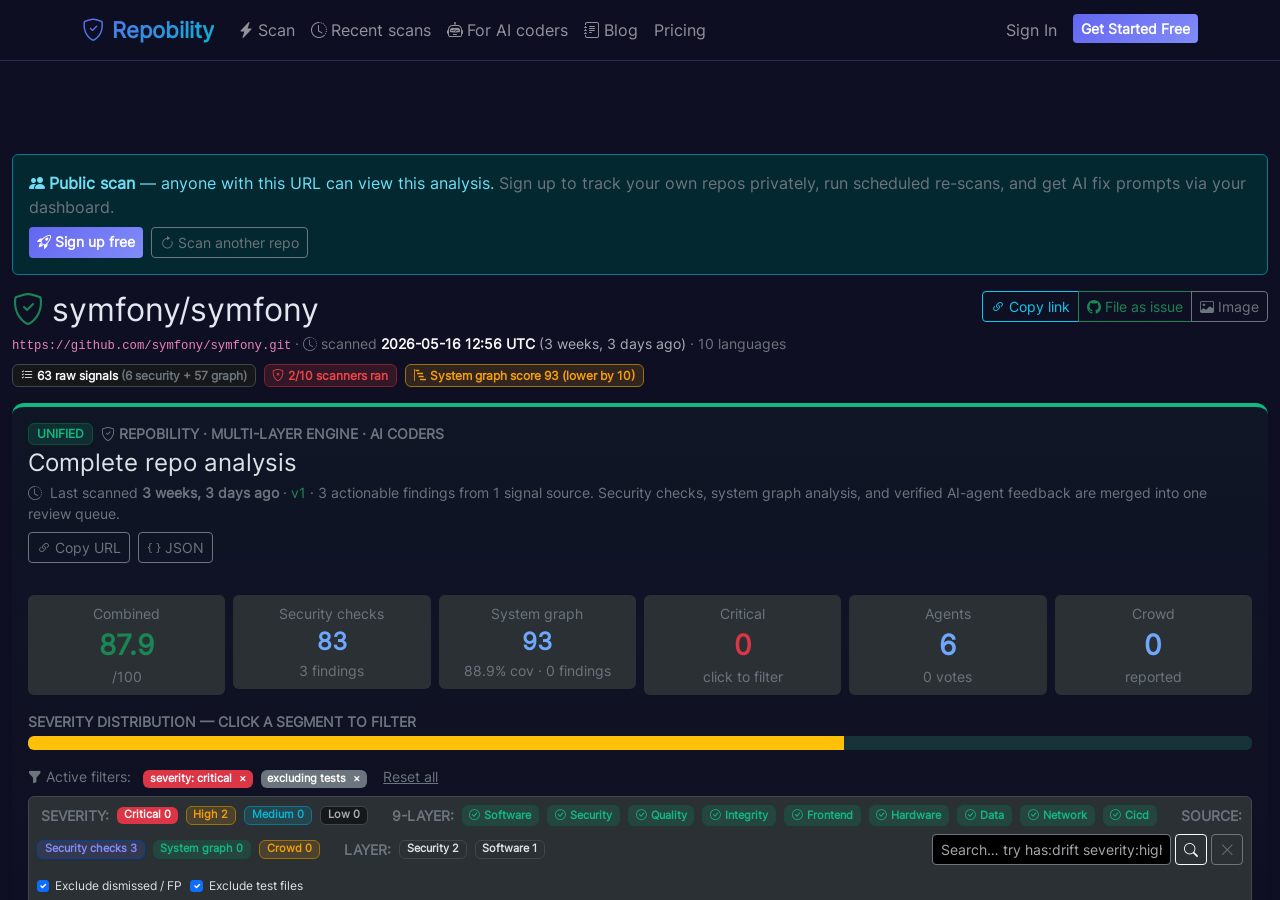Open the Blog nav link

(611, 30)
